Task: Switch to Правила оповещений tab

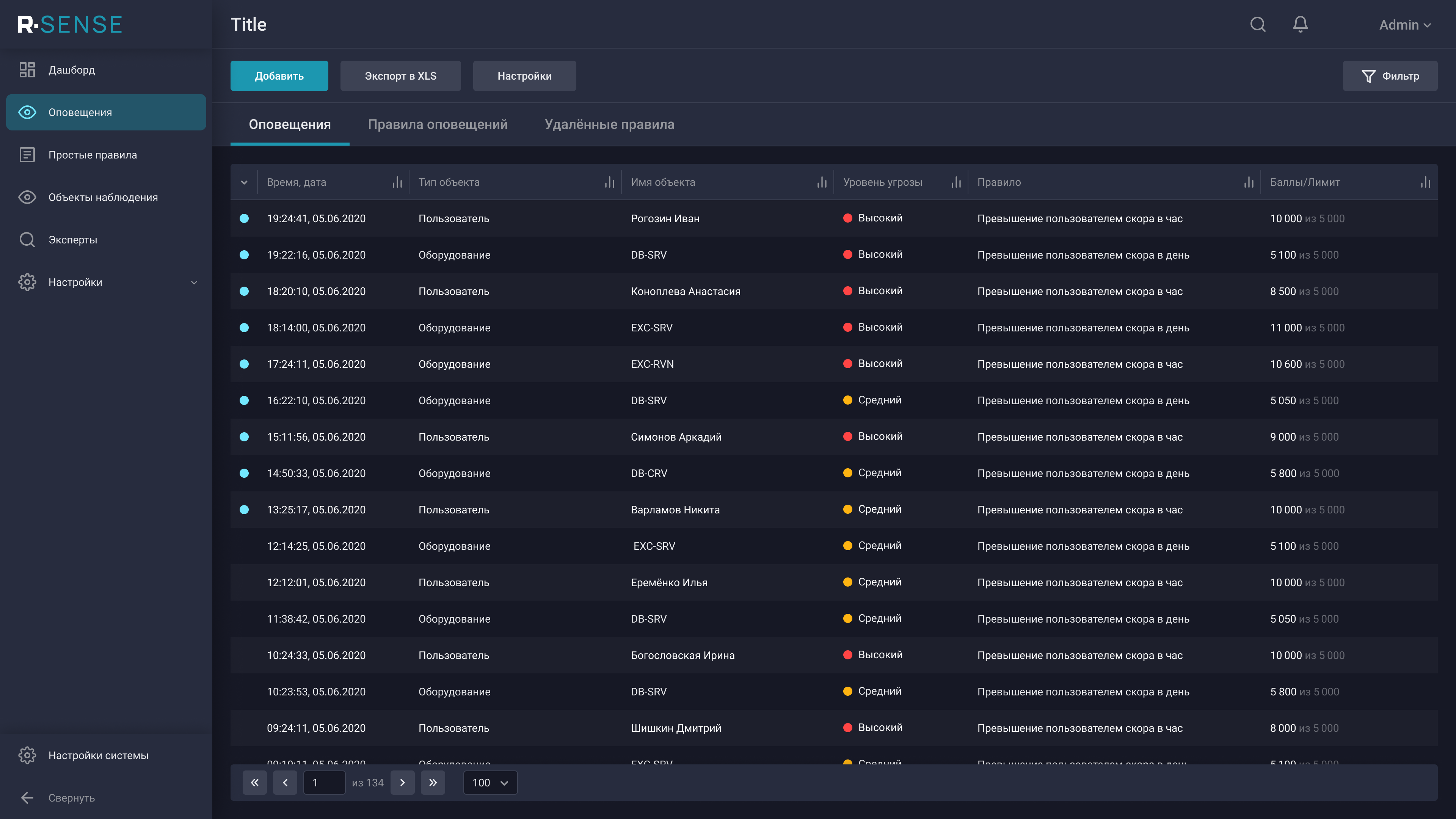Action: tap(438, 124)
